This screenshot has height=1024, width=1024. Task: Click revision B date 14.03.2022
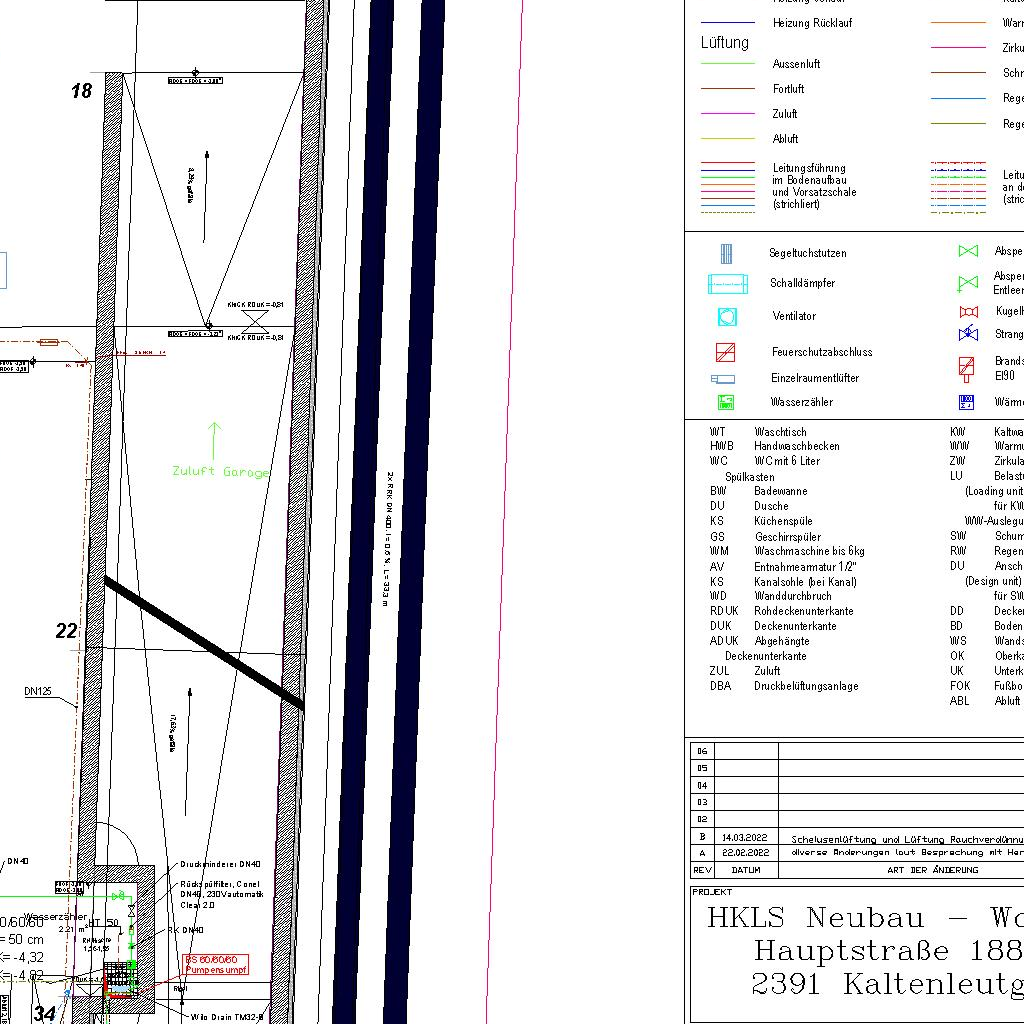(x=745, y=838)
